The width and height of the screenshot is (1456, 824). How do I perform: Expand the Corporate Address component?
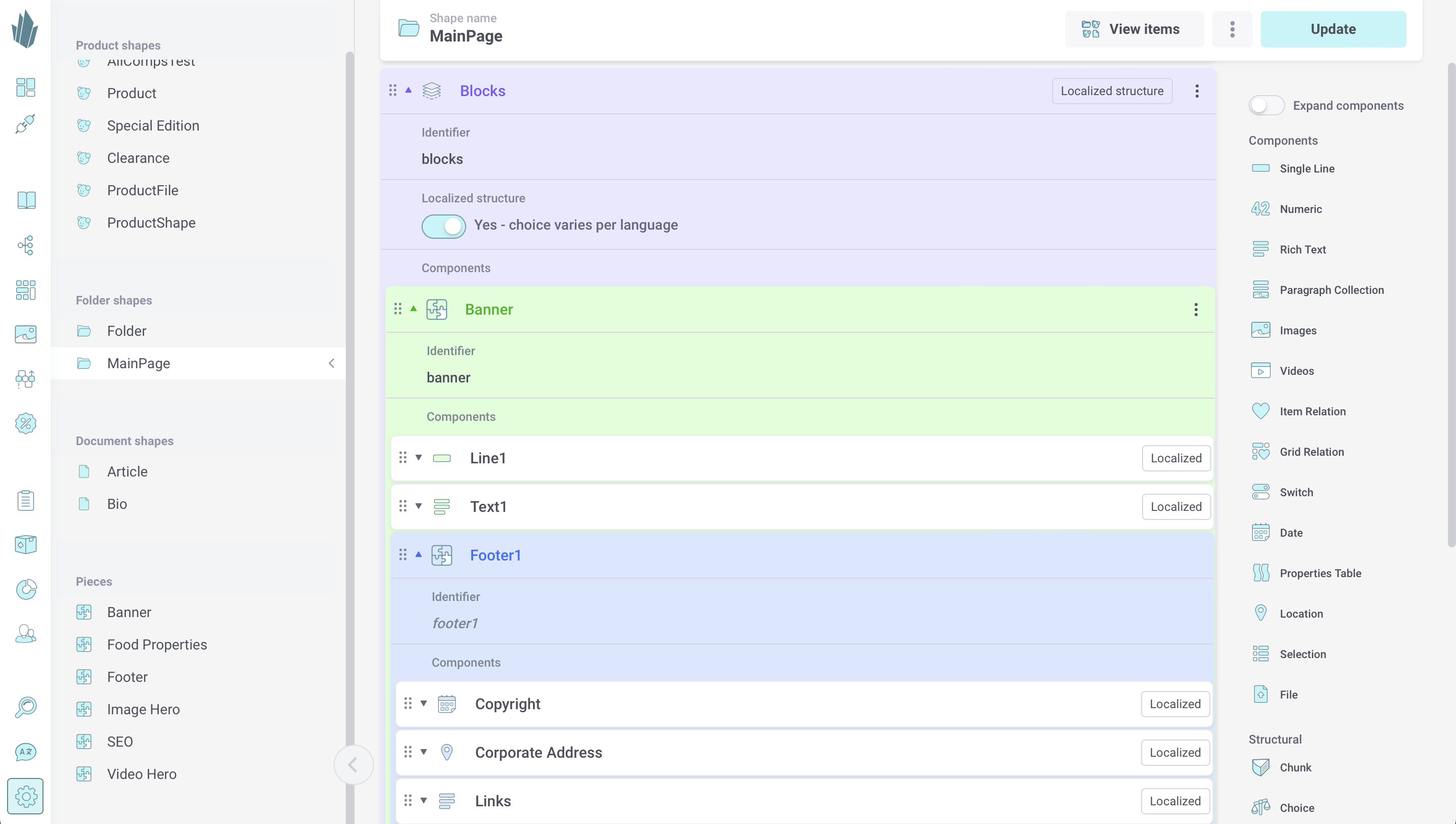pyautogui.click(x=424, y=752)
